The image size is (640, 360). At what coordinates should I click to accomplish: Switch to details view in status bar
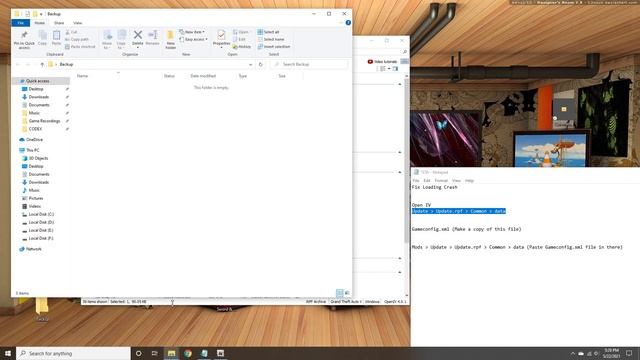click(339, 293)
